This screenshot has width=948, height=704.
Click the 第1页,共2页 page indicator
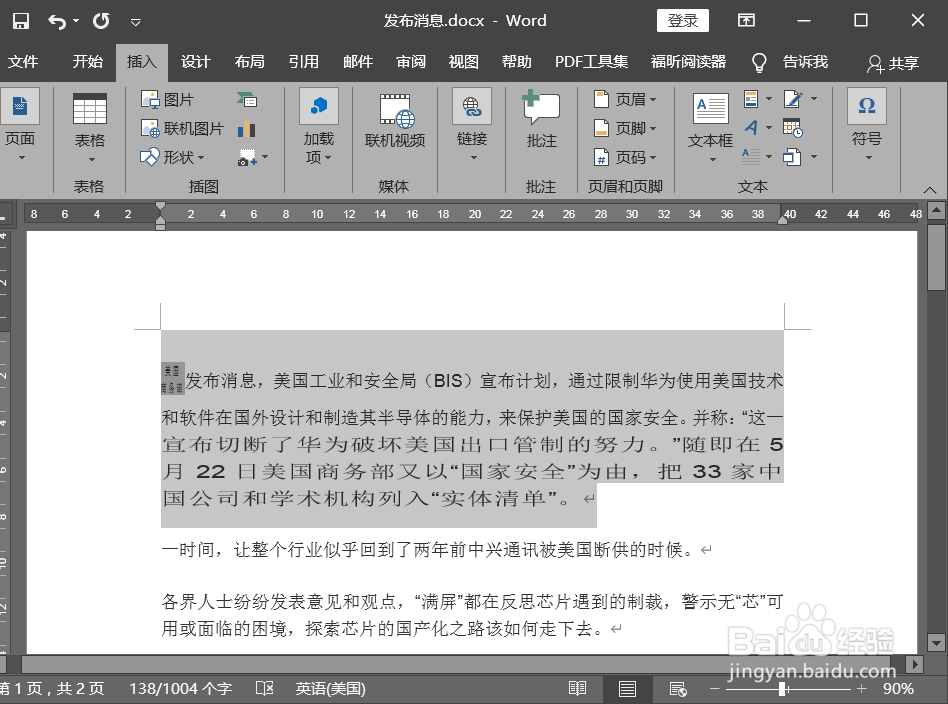52,689
